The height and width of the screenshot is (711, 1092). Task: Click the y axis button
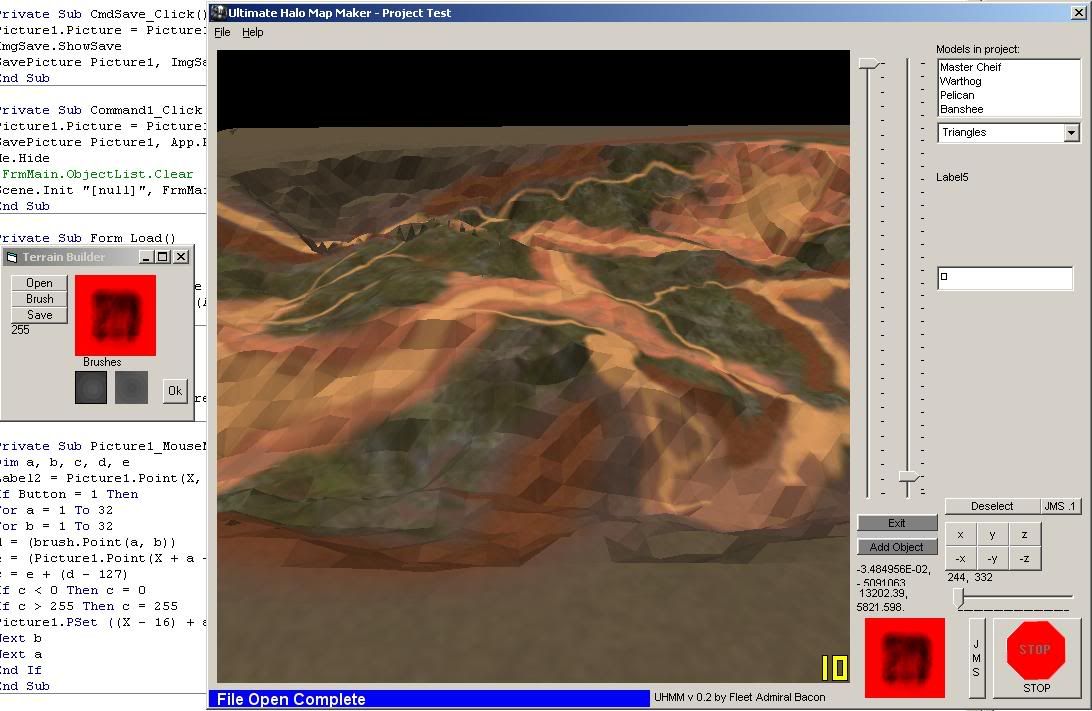[992, 535]
